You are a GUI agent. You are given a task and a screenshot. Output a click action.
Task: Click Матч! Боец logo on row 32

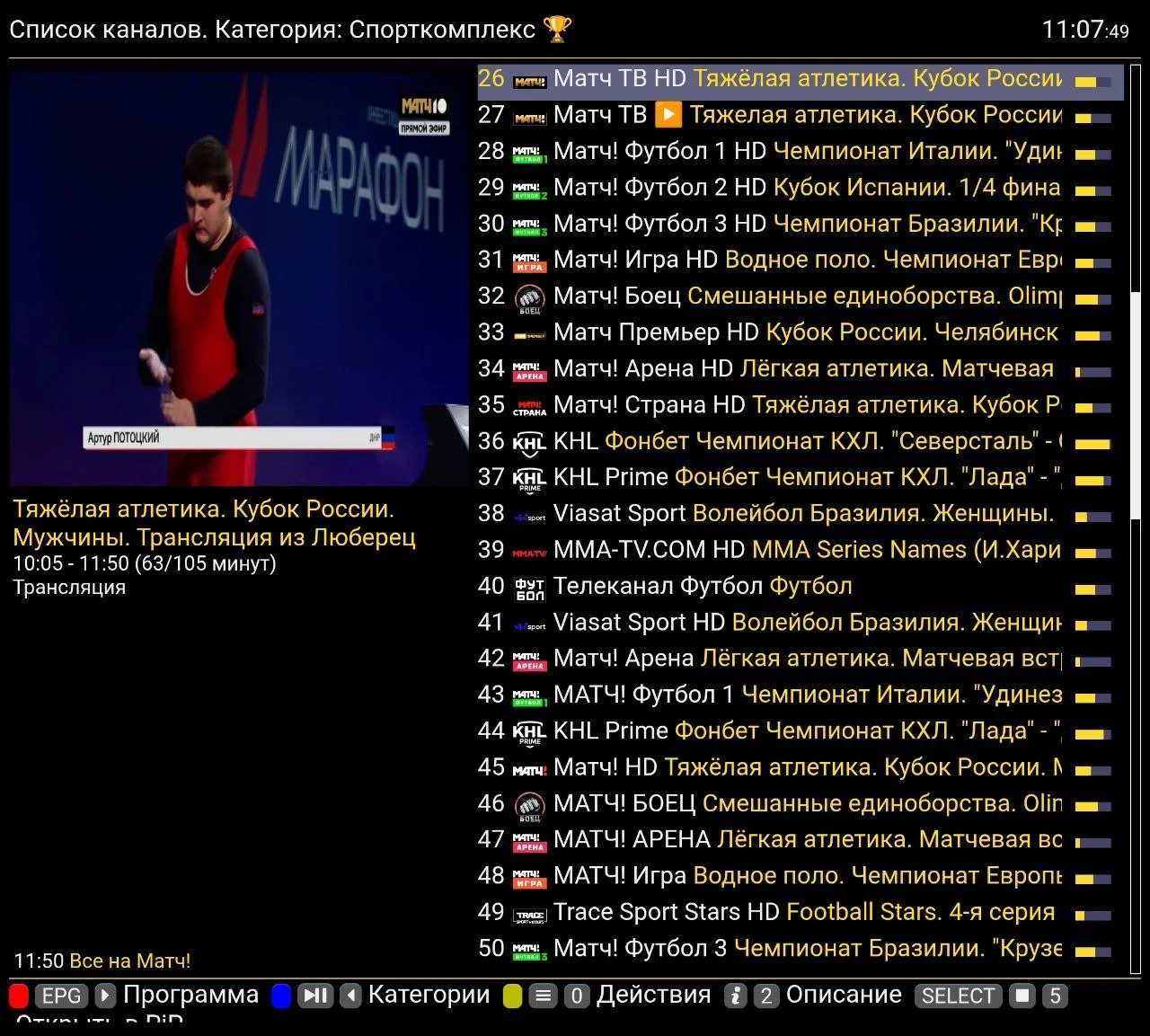click(530, 298)
